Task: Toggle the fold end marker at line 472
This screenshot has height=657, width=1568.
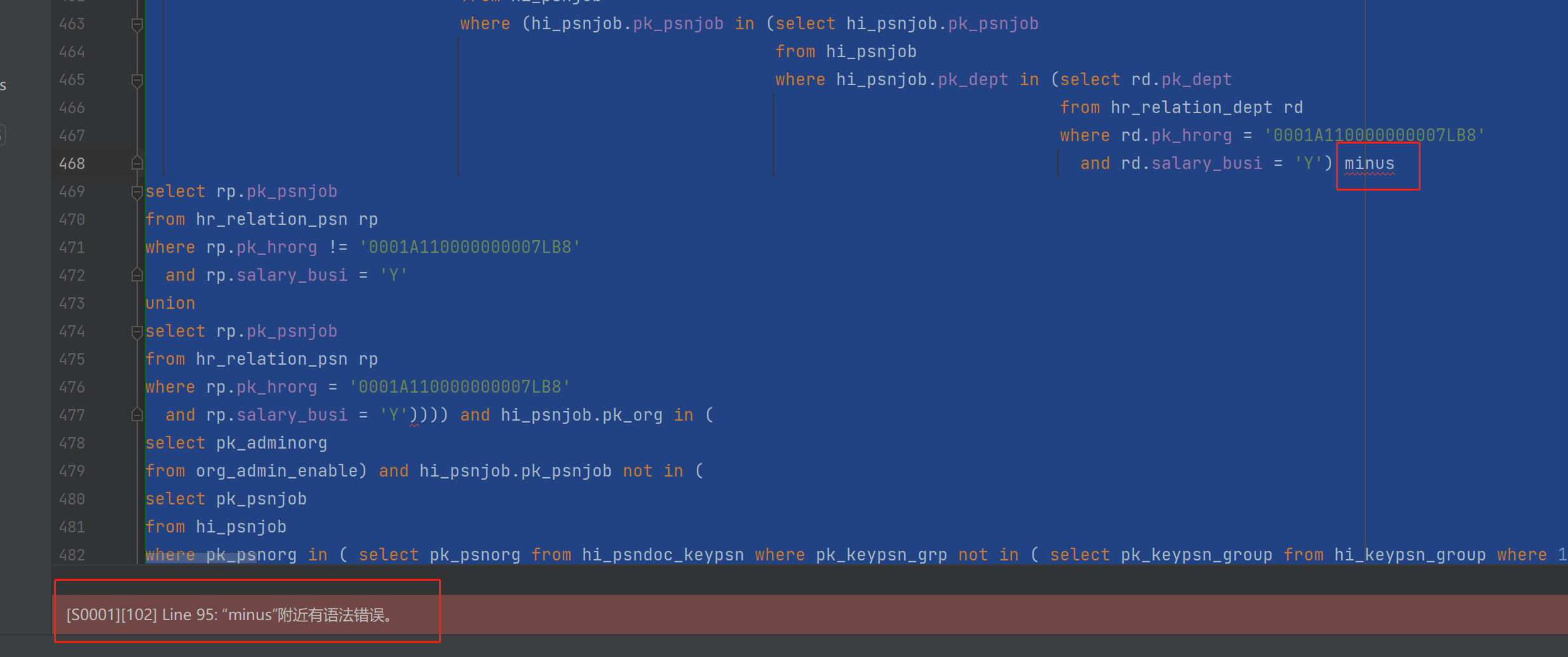Action: [x=137, y=275]
